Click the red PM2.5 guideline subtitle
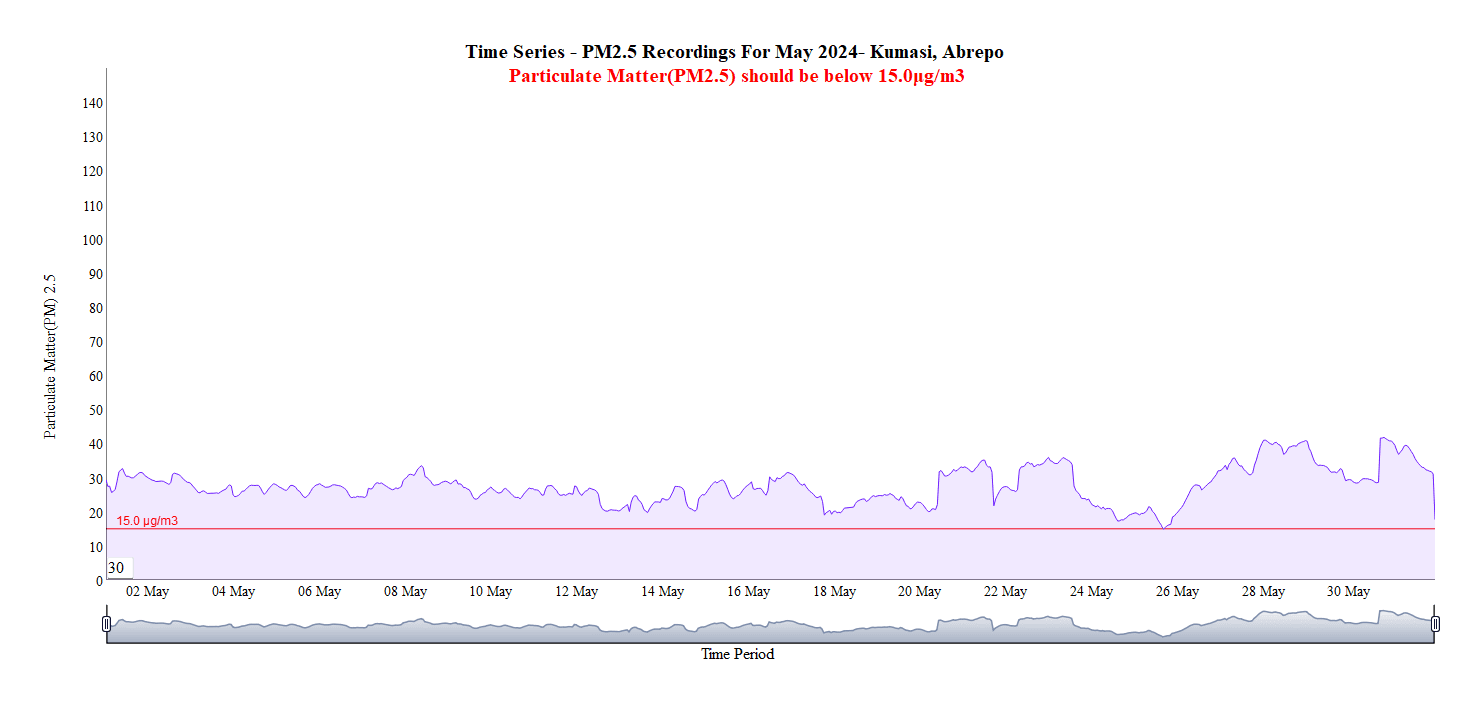This screenshot has height=702, width=1480. [x=736, y=76]
